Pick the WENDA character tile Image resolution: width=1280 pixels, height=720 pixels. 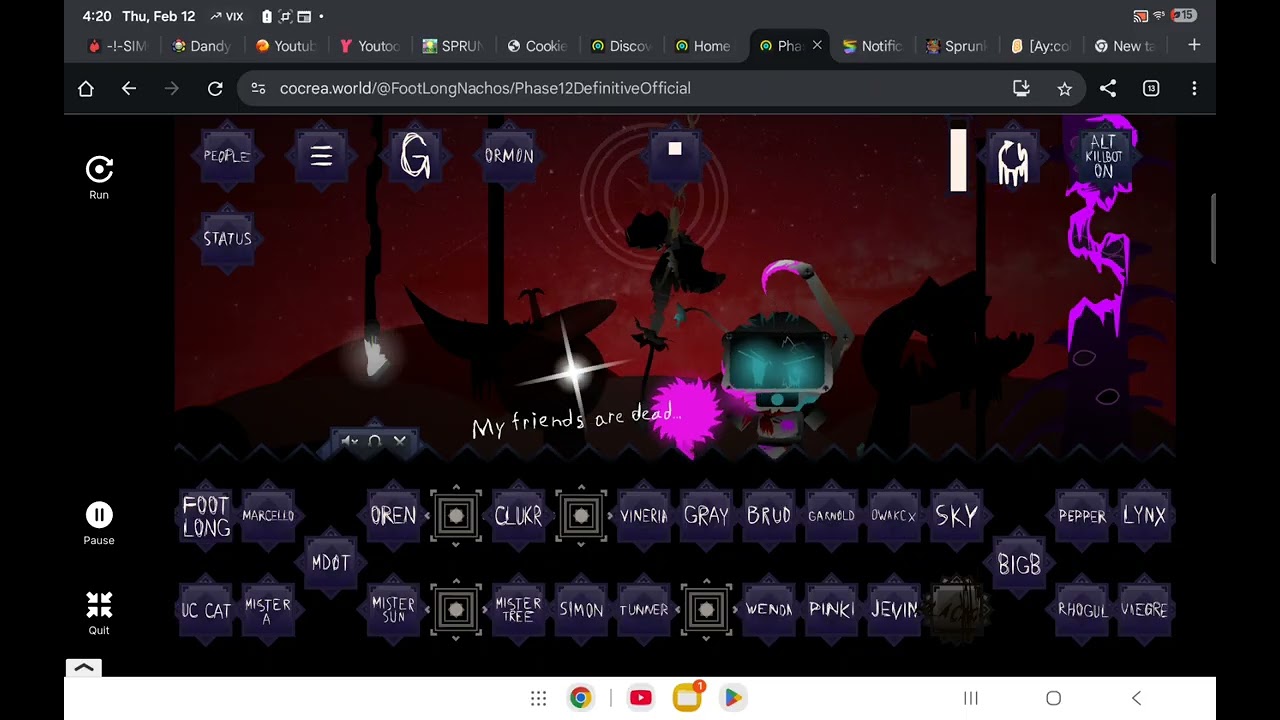click(768, 610)
